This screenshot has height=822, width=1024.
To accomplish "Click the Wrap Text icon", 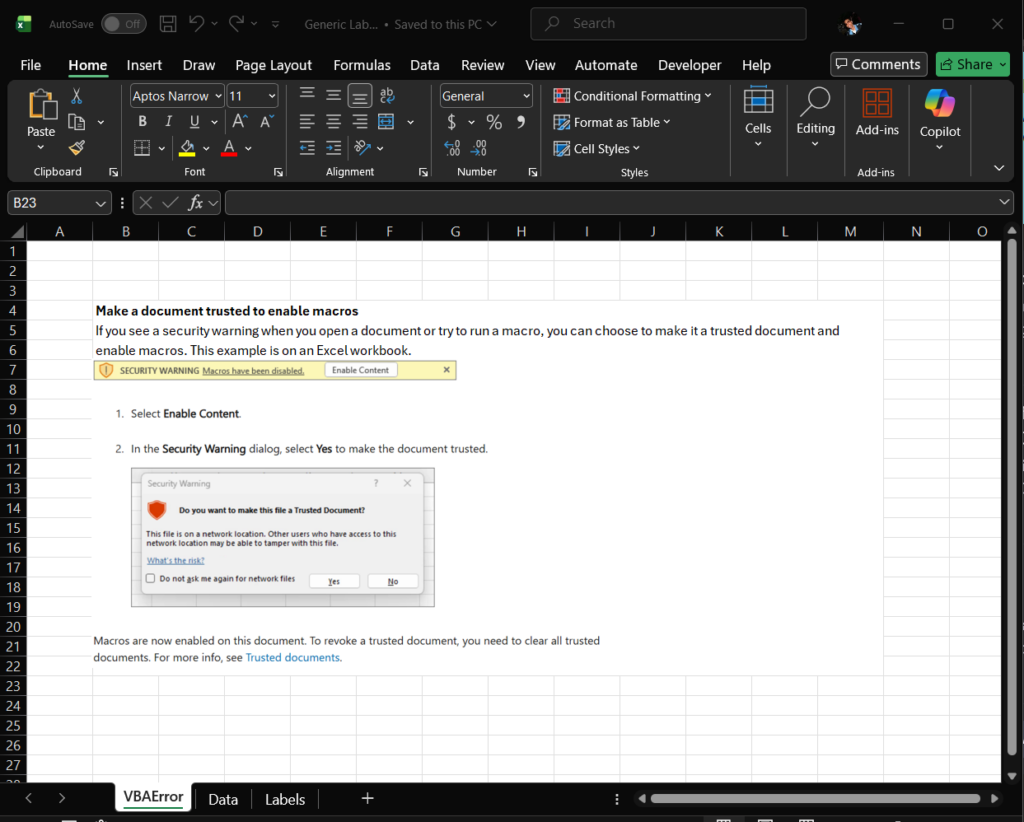I will 387,96.
